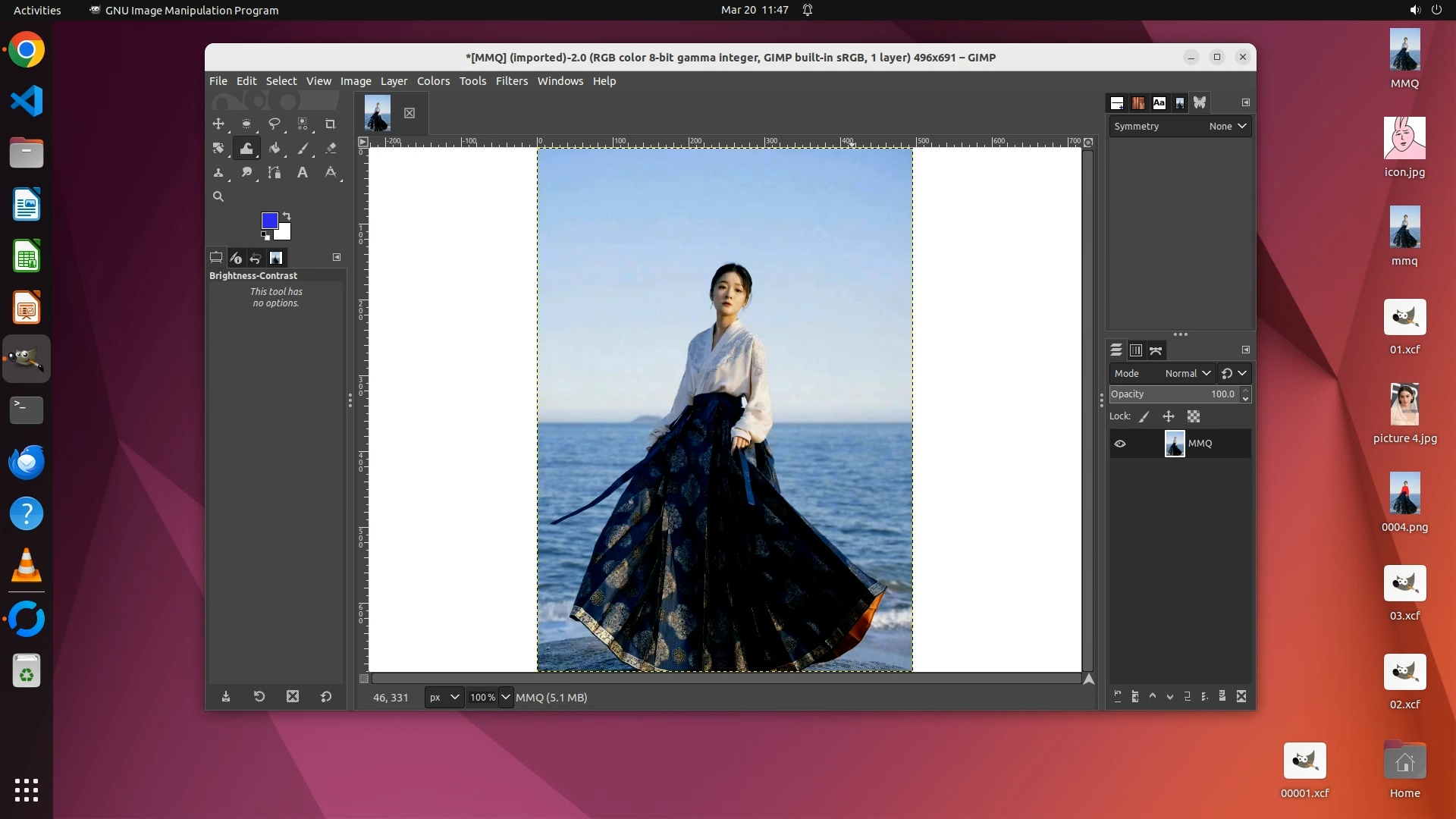The width and height of the screenshot is (1456, 819).
Task: Swap foreground and background colors
Action: (x=287, y=216)
